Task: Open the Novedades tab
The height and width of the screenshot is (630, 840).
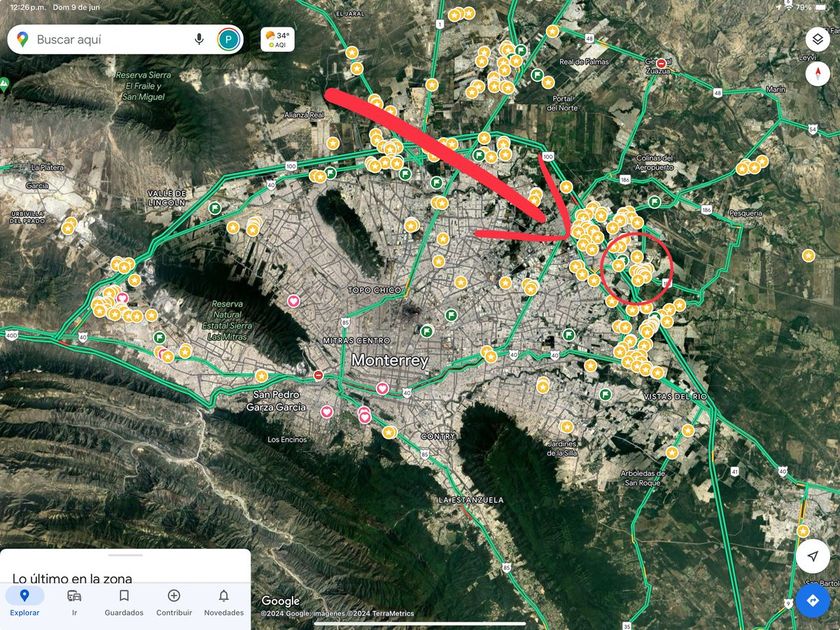Action: coord(223,603)
